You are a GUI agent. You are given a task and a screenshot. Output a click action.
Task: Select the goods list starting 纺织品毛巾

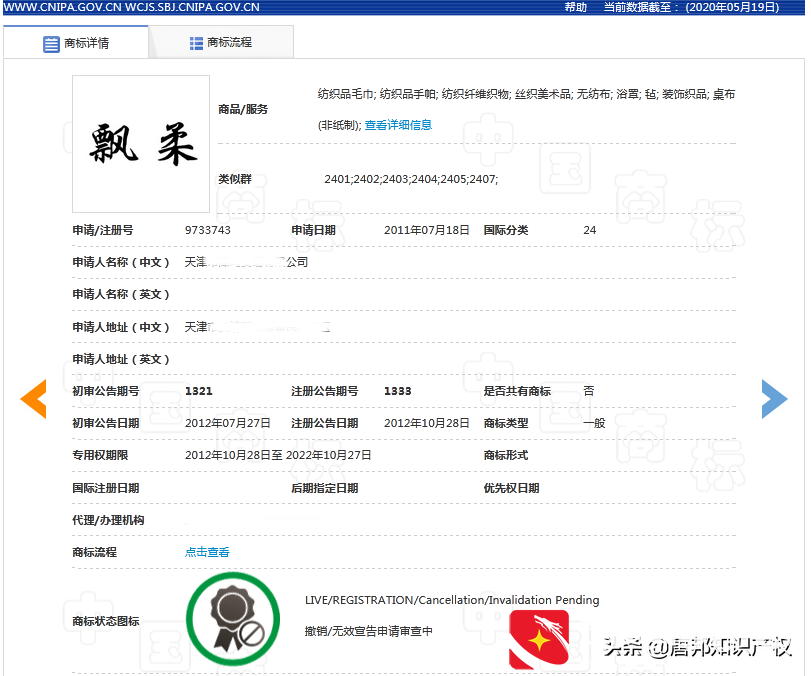526,109
